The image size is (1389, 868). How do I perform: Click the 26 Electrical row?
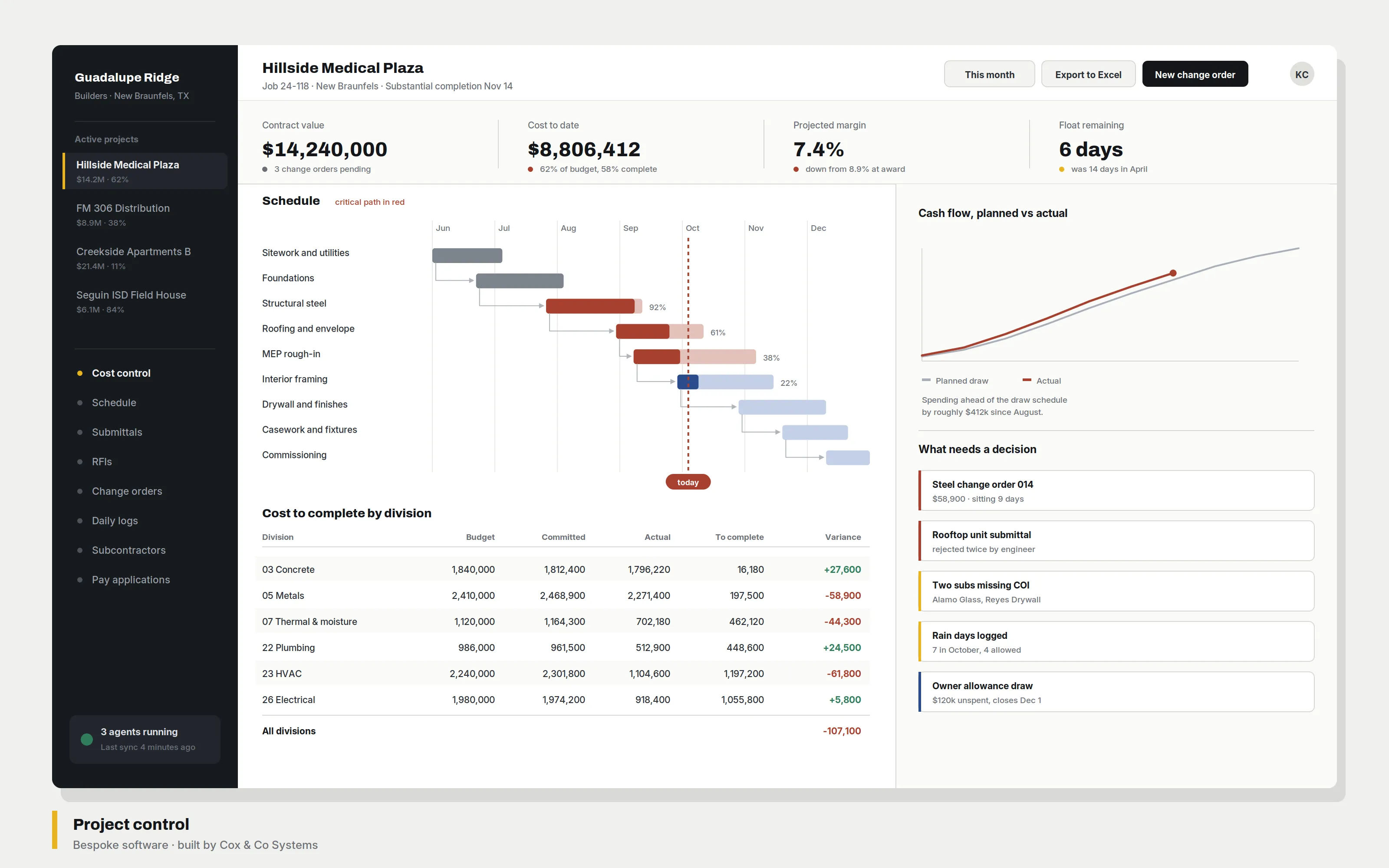click(x=563, y=699)
